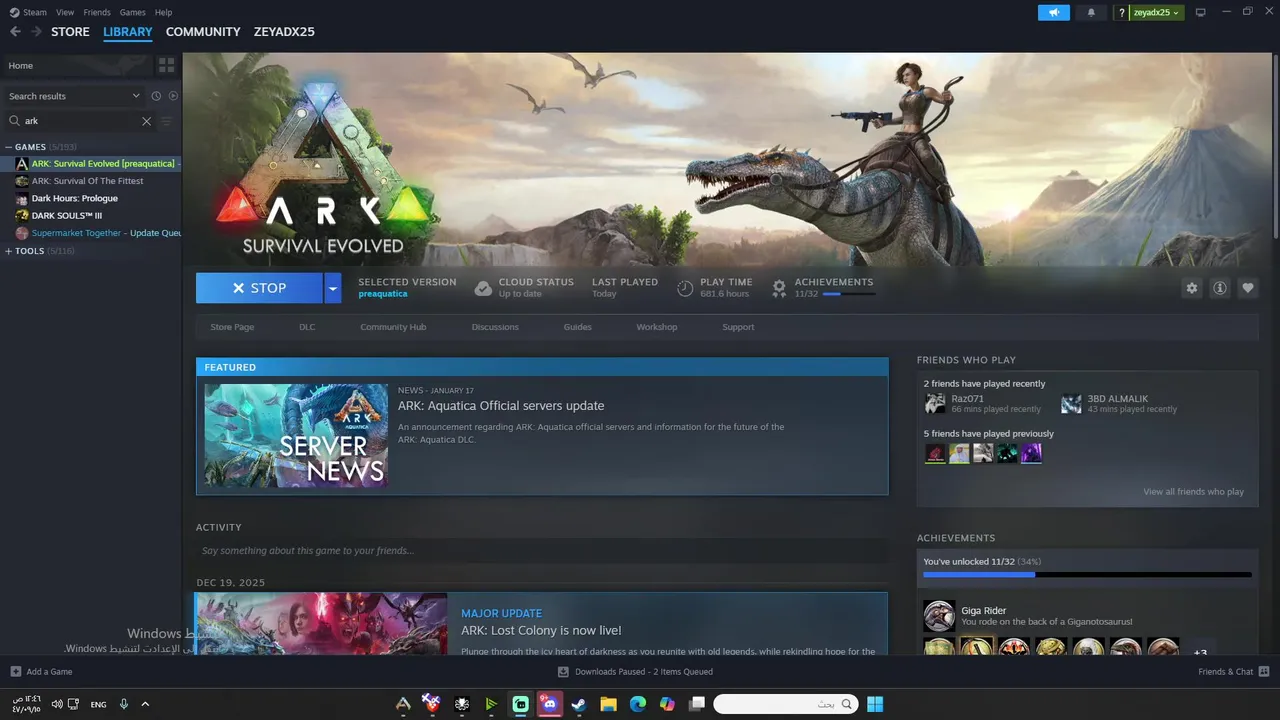Open the game's Store Page link
The width and height of the screenshot is (1280, 720).
click(x=232, y=327)
